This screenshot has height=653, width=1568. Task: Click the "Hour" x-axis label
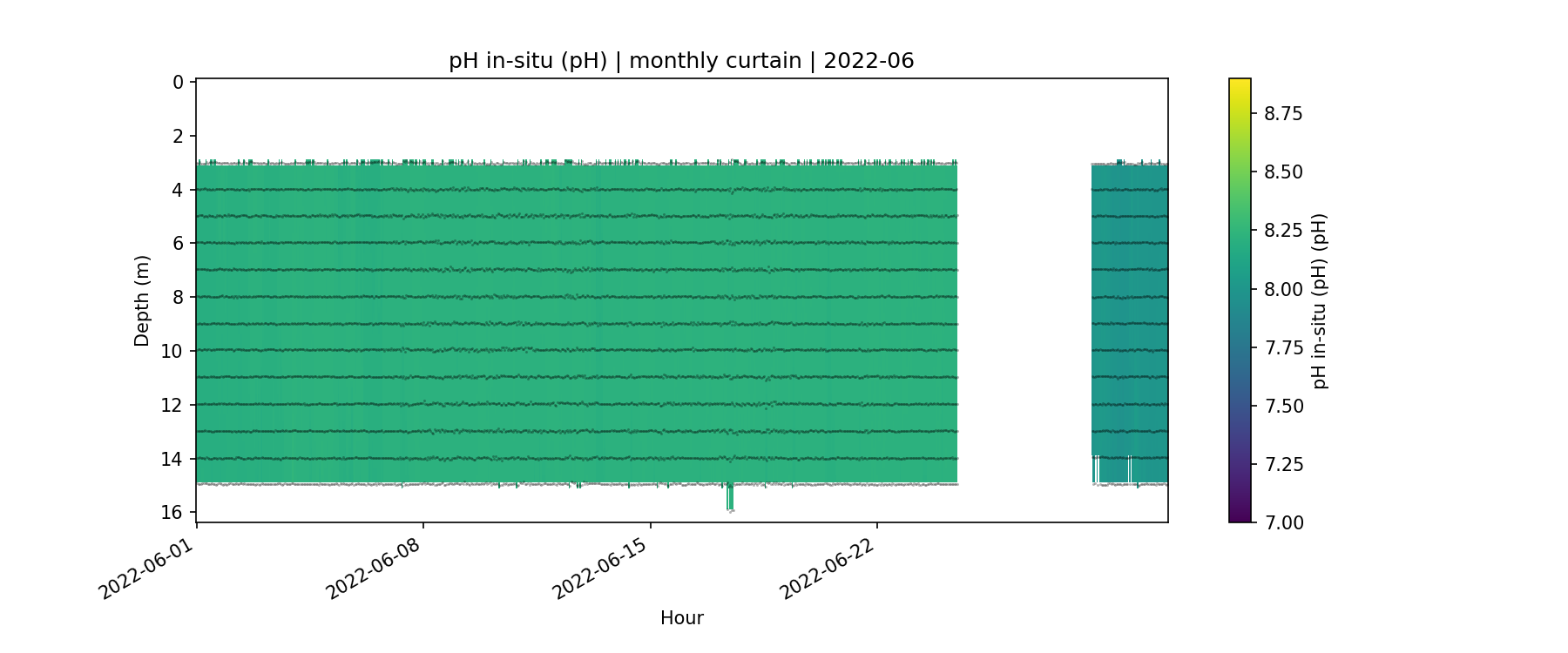point(681,618)
